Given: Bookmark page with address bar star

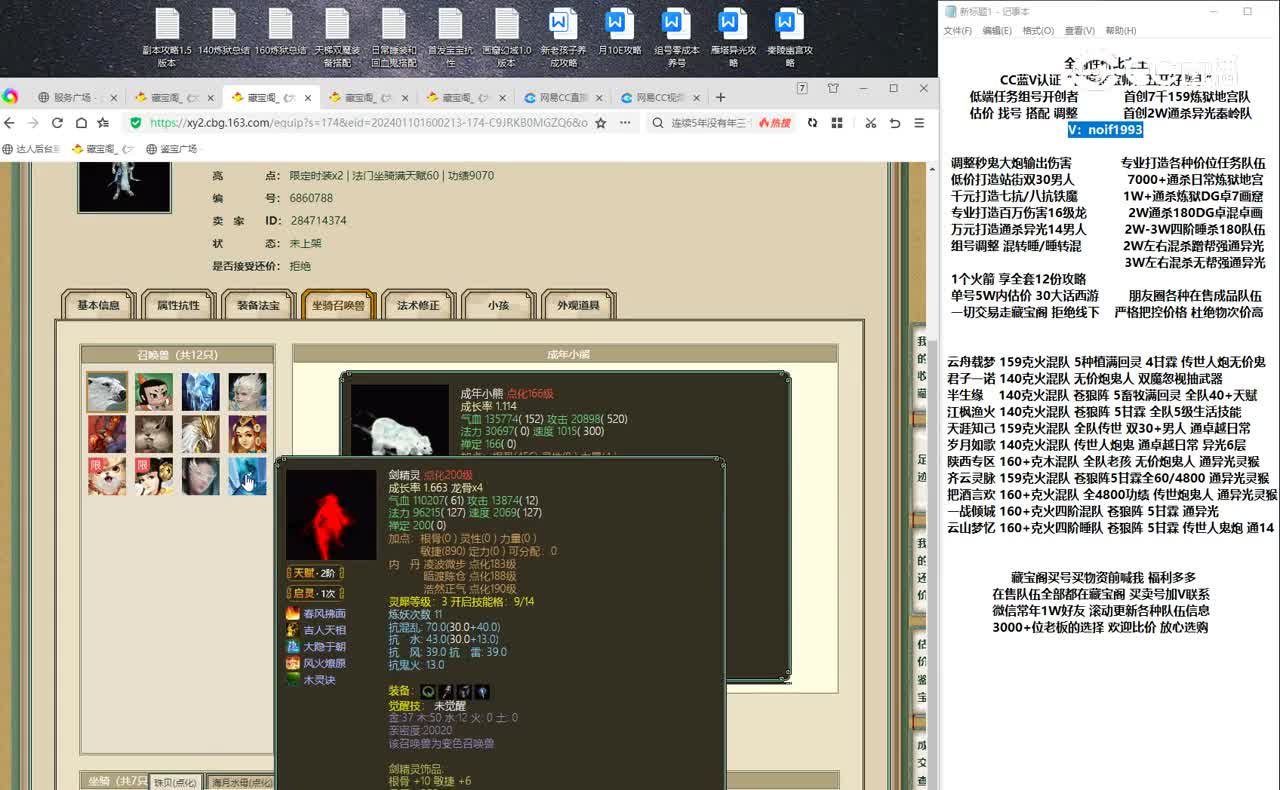Looking at the screenshot, I should (600, 123).
